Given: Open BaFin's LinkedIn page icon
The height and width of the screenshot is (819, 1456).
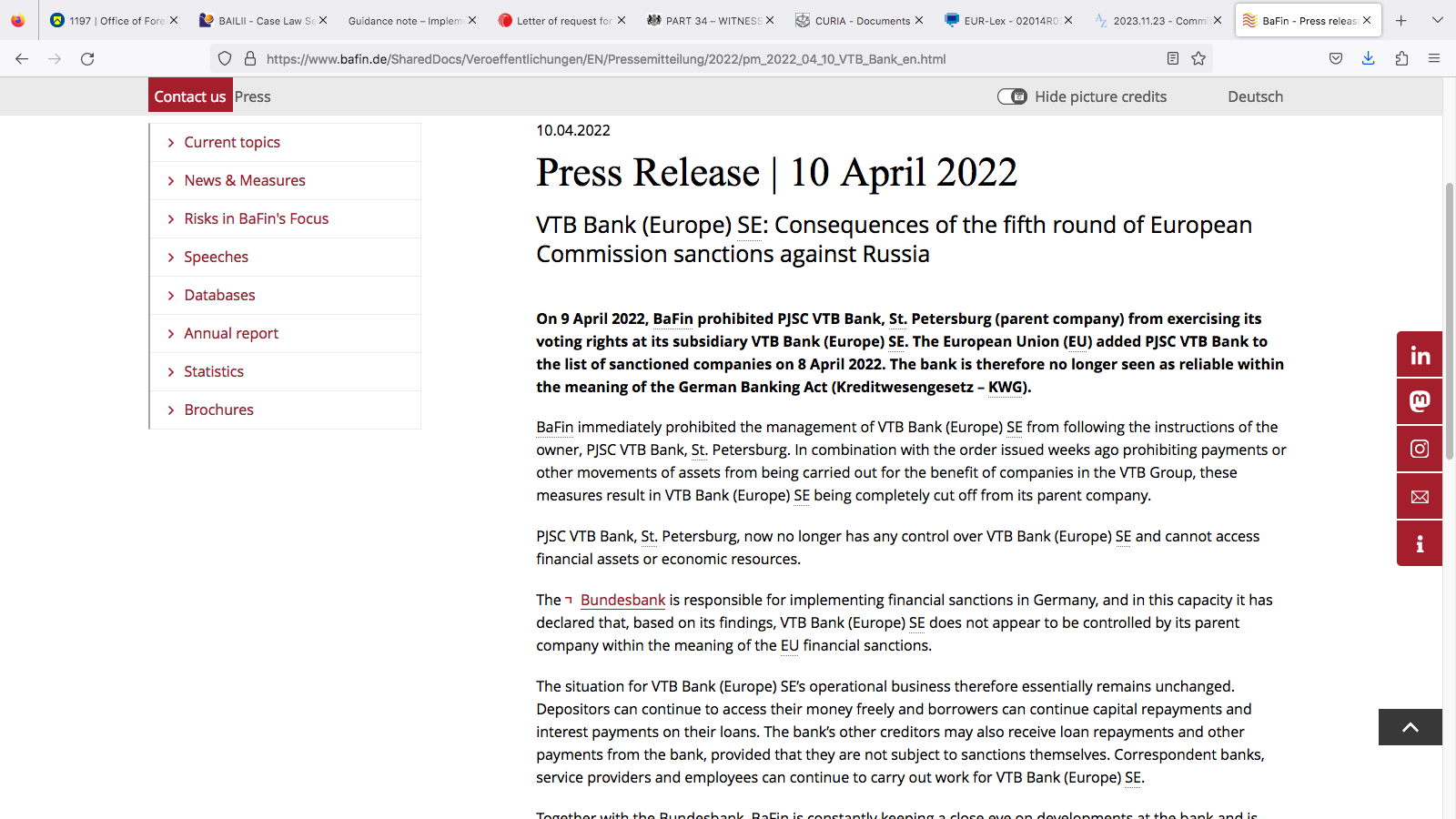Looking at the screenshot, I should [x=1420, y=355].
